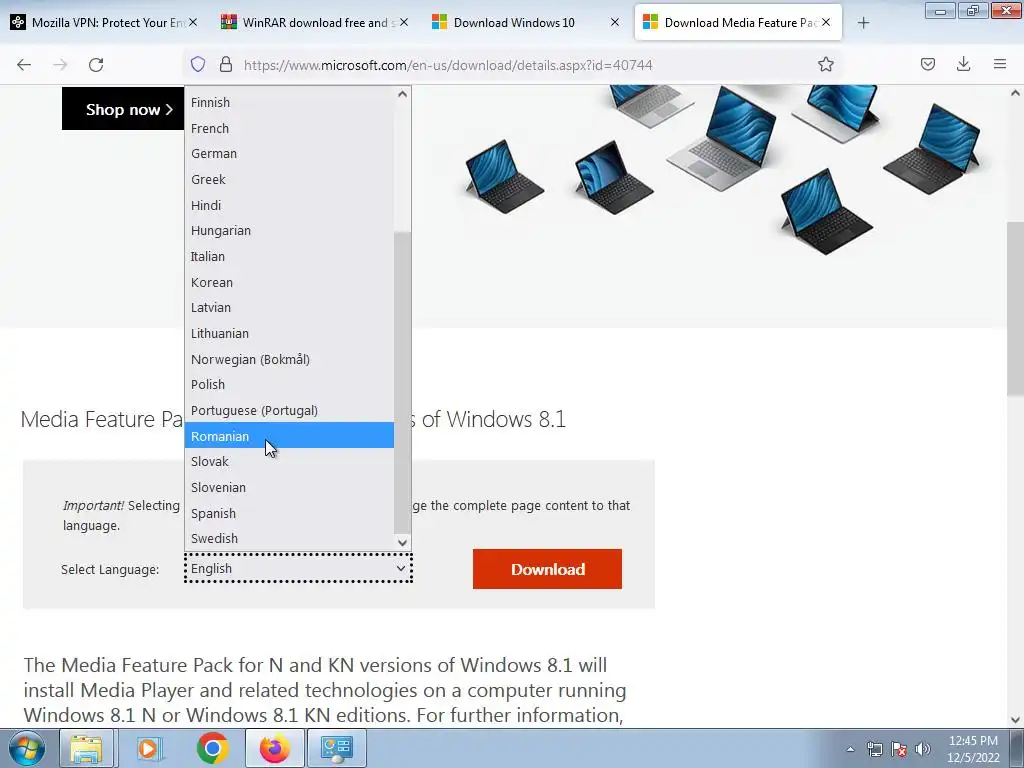
Task: Choose Italian in the dropdown list
Action: click(x=289, y=256)
